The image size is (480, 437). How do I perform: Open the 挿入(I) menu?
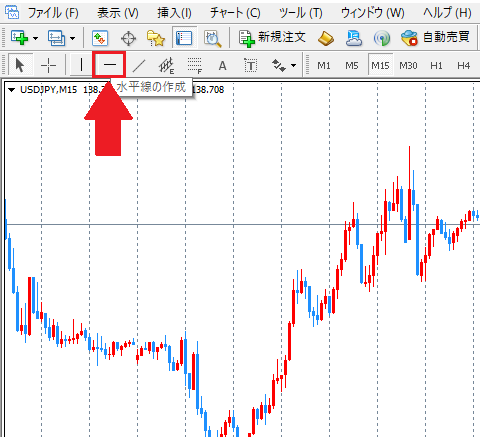[174, 13]
